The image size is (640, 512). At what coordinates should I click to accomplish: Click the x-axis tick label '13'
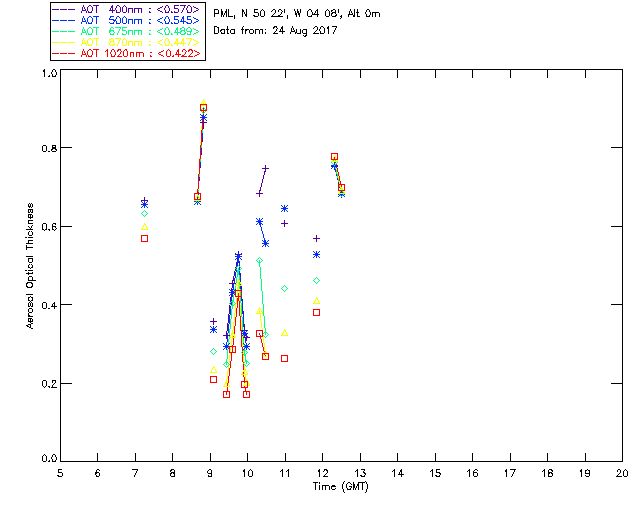[360, 473]
